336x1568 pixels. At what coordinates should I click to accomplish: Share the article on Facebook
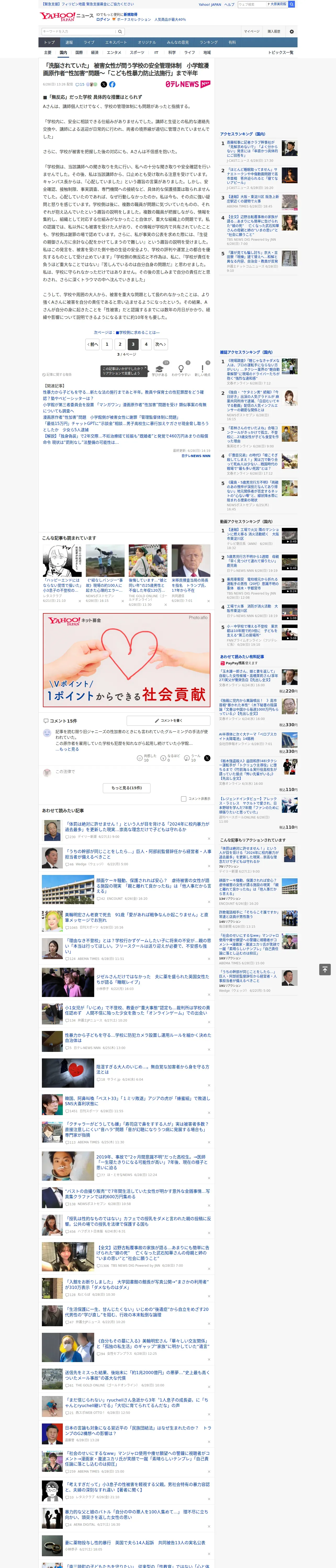112,85
